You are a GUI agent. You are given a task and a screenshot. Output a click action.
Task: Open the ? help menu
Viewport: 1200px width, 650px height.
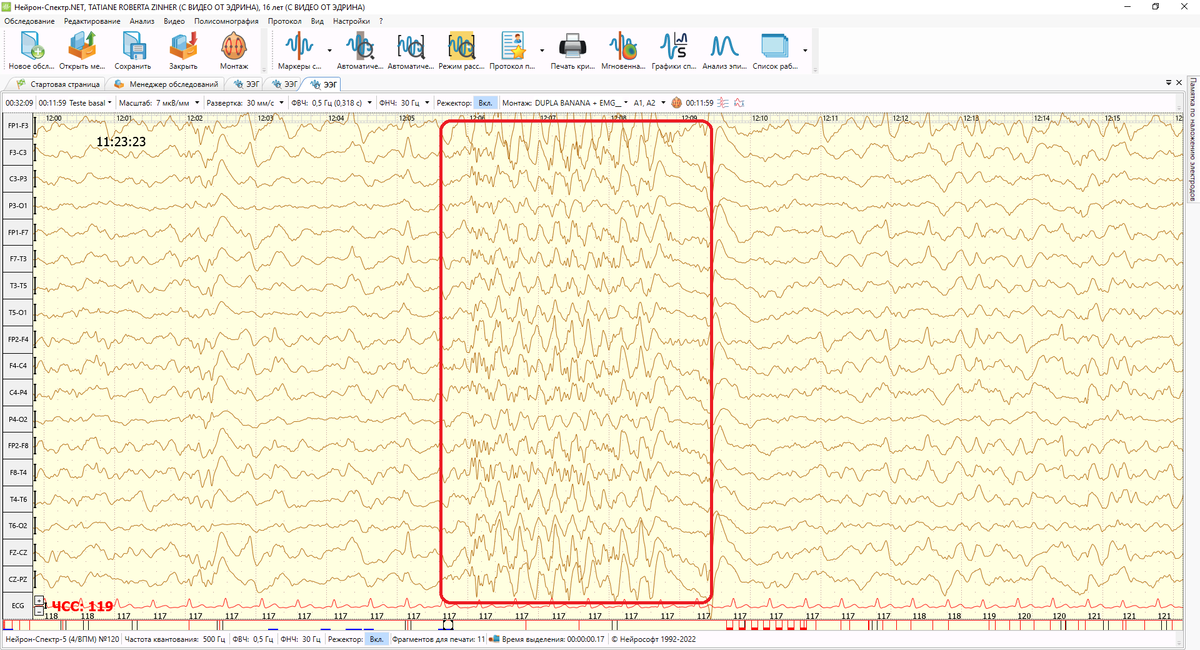tap(380, 21)
